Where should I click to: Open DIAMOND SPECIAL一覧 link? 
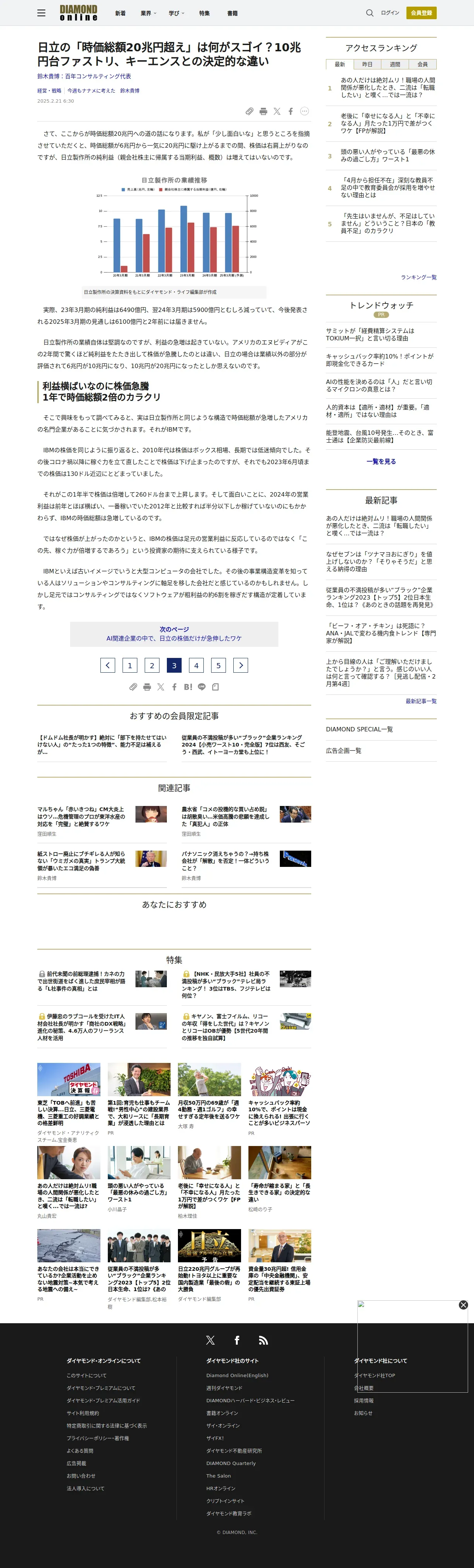tap(359, 729)
